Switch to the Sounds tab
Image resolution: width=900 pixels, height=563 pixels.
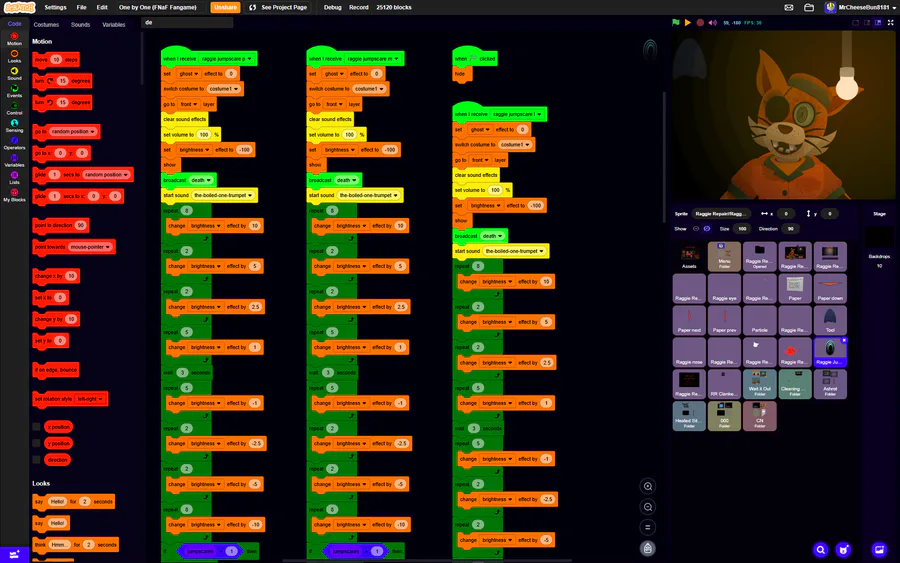click(x=80, y=25)
